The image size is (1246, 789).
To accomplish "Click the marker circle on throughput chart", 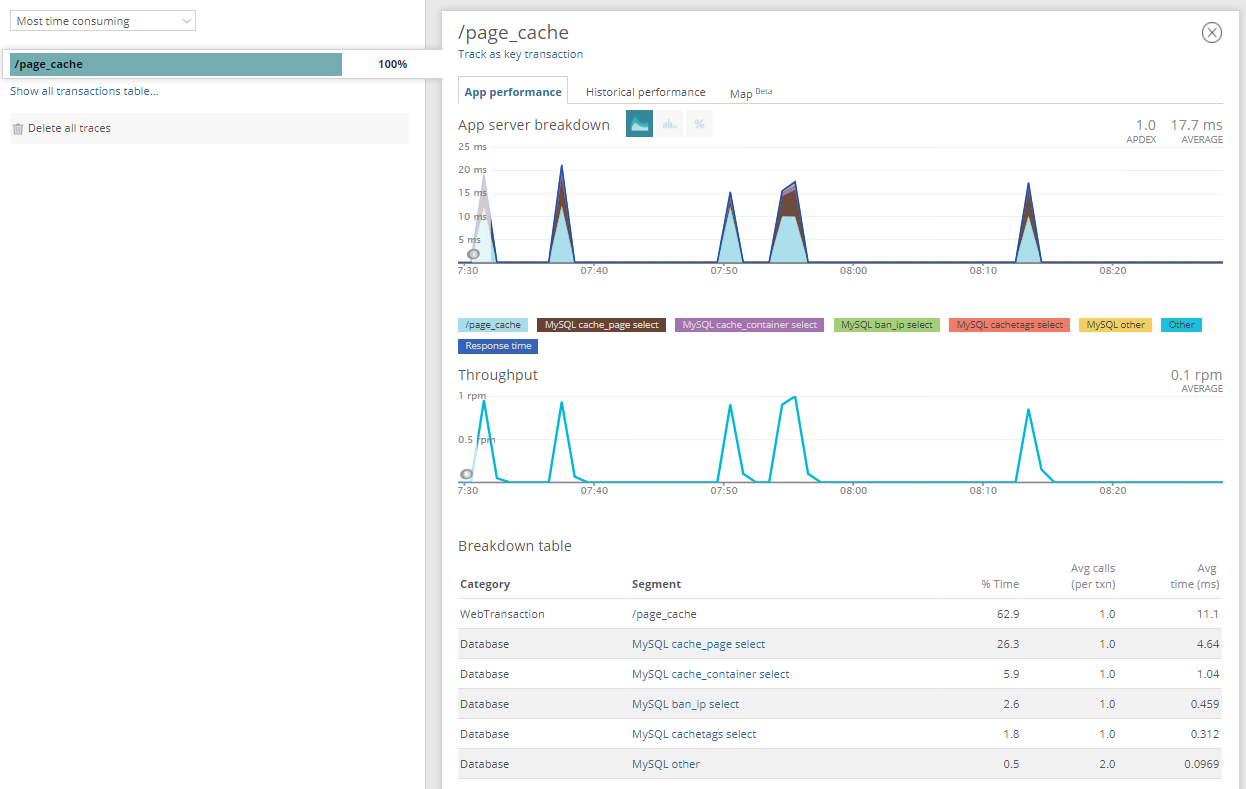I will 466,474.
